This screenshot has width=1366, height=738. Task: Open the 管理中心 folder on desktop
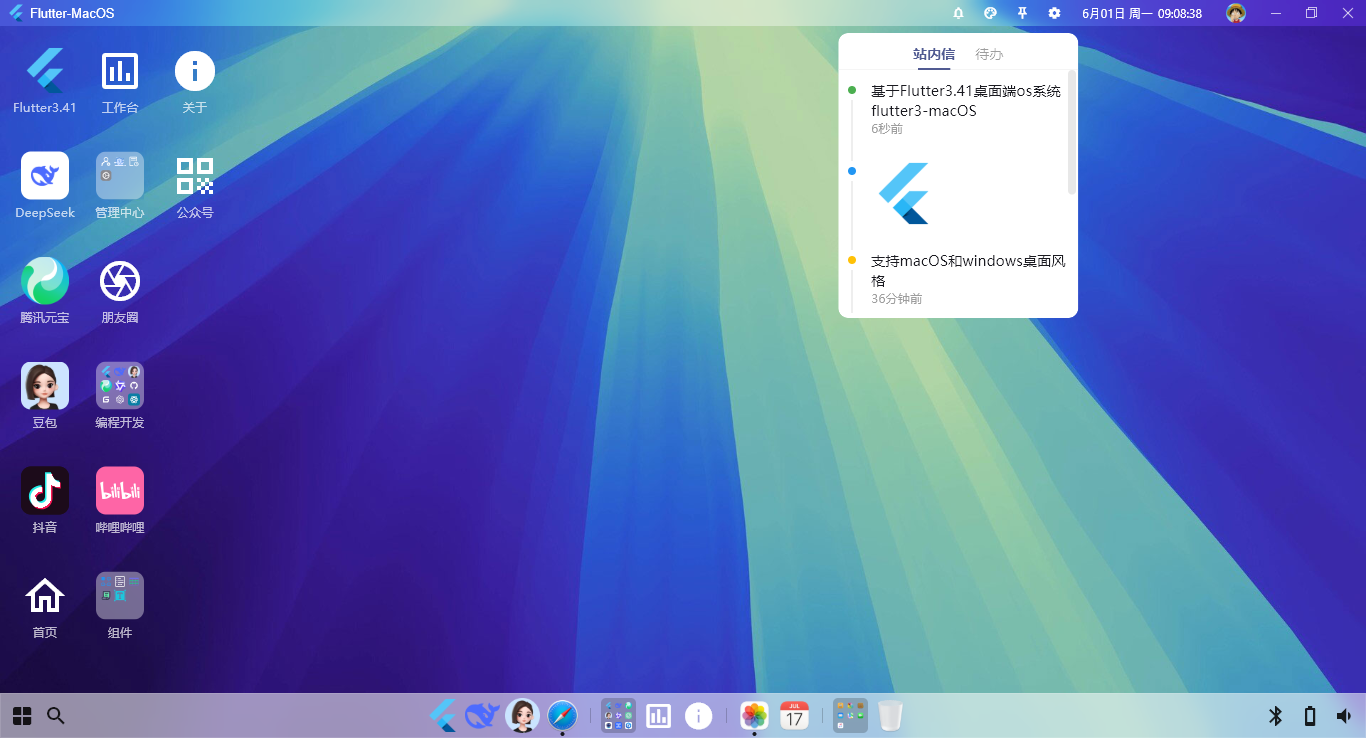[x=120, y=176]
